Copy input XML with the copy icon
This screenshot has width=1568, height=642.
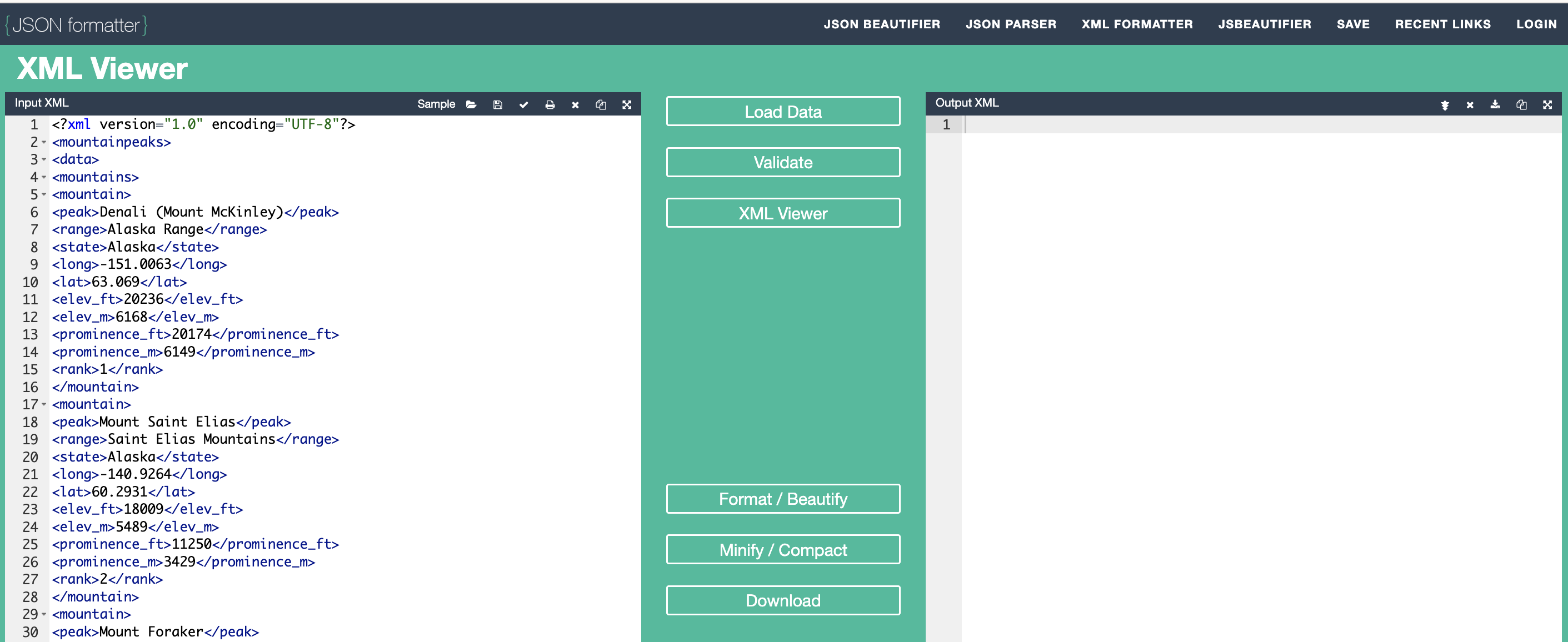coord(601,104)
